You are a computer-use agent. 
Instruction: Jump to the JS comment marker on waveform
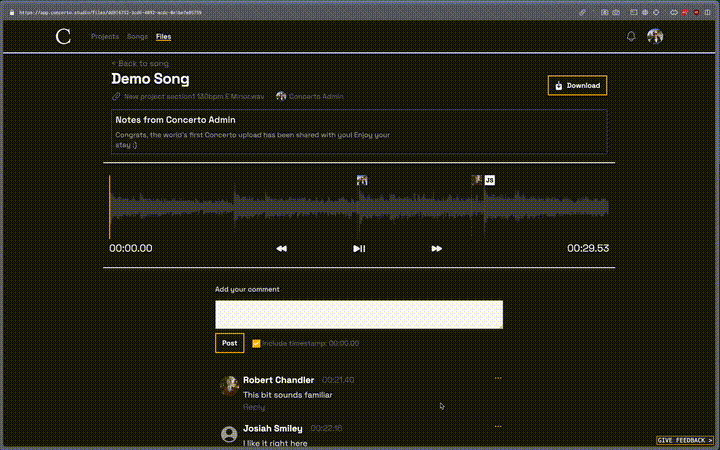tap(489, 180)
